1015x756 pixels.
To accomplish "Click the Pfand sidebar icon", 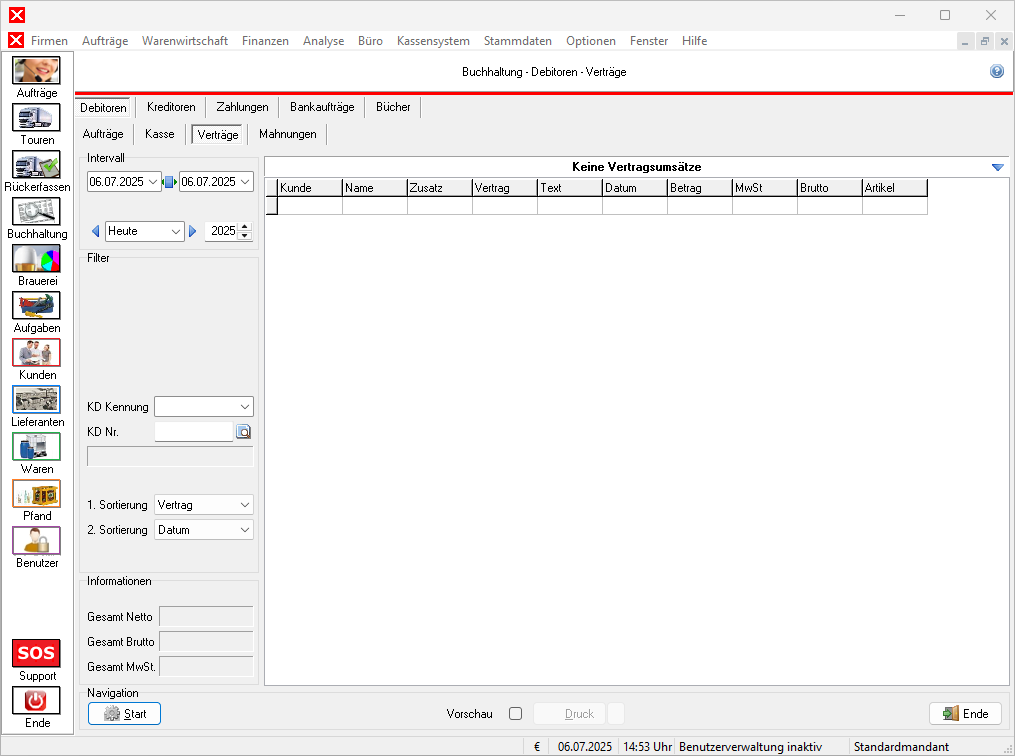I will coord(36,494).
